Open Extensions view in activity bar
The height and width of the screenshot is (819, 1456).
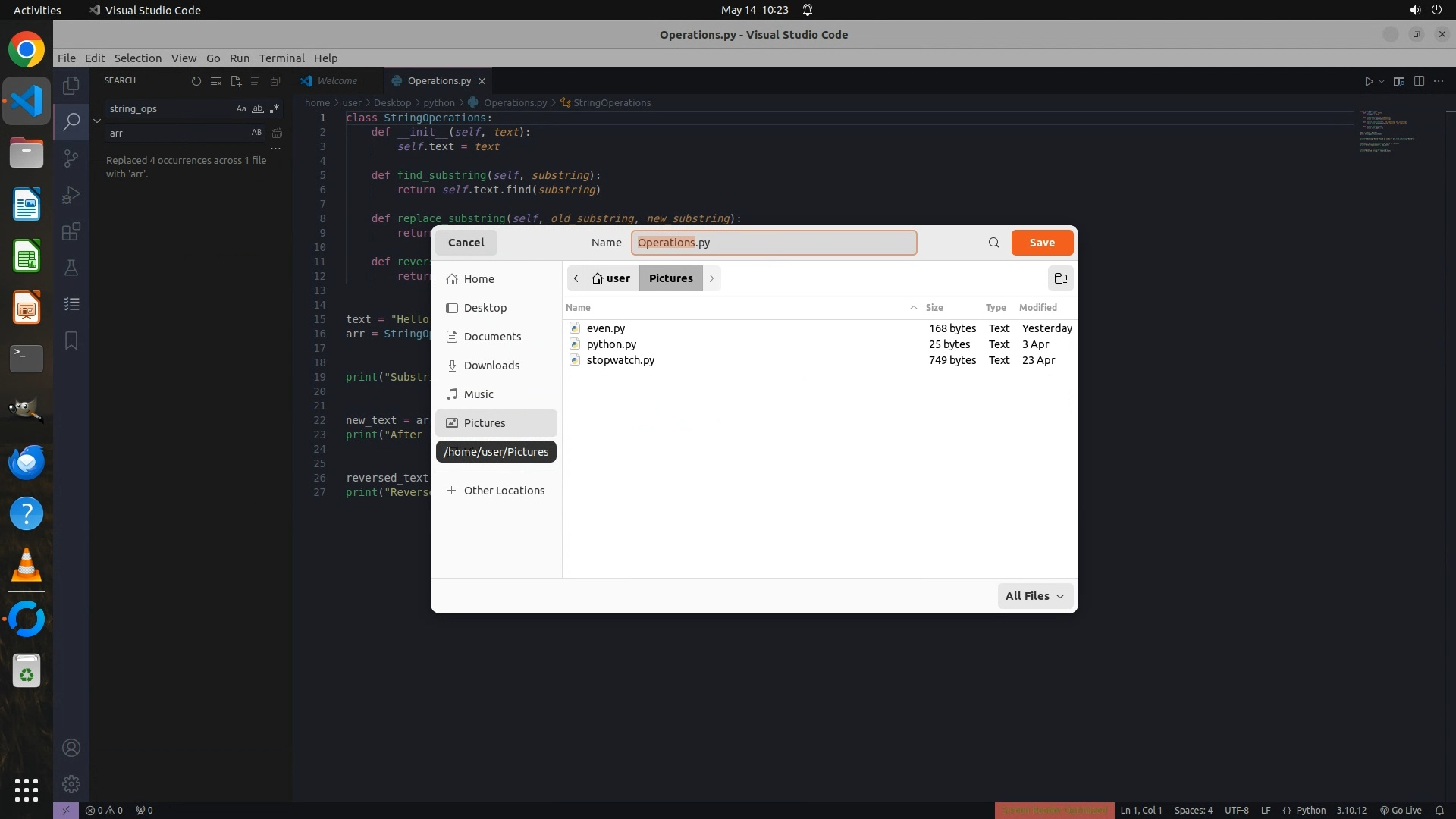pyautogui.click(x=71, y=231)
